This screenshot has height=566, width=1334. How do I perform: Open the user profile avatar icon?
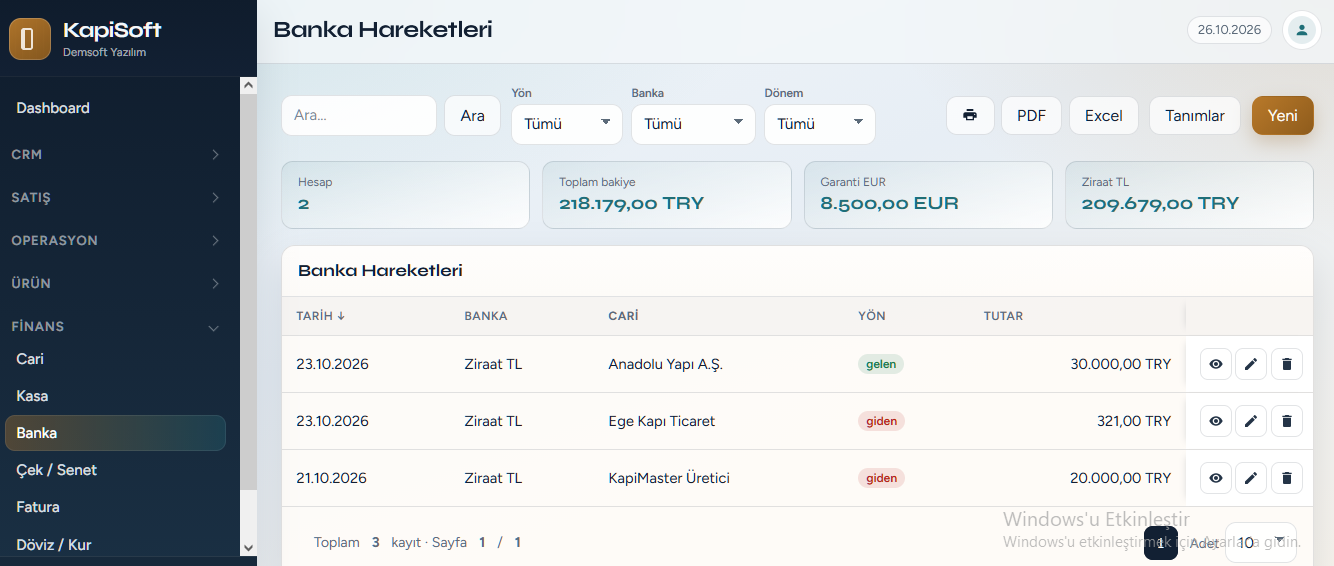click(1301, 30)
